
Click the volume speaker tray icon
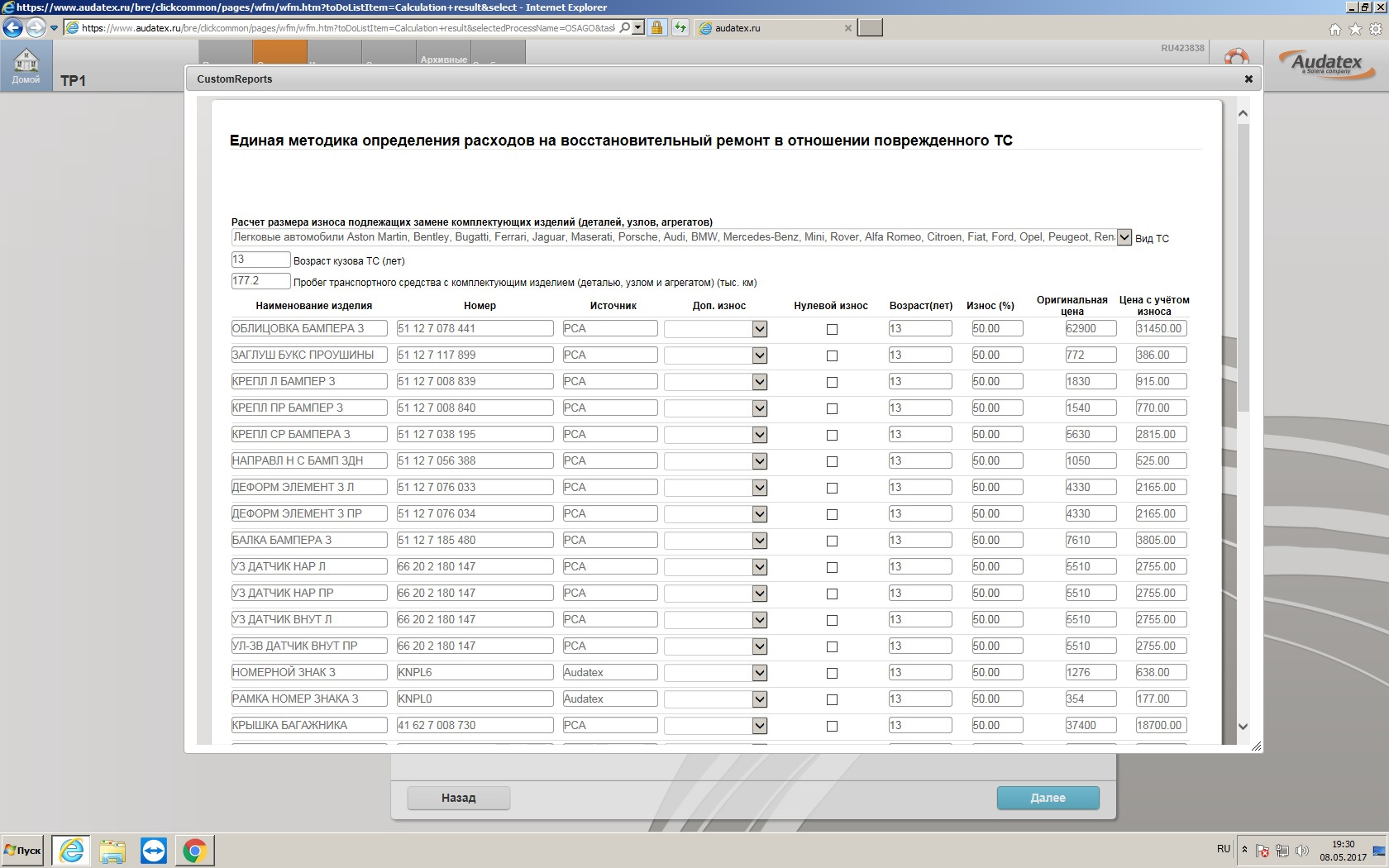(1302, 850)
